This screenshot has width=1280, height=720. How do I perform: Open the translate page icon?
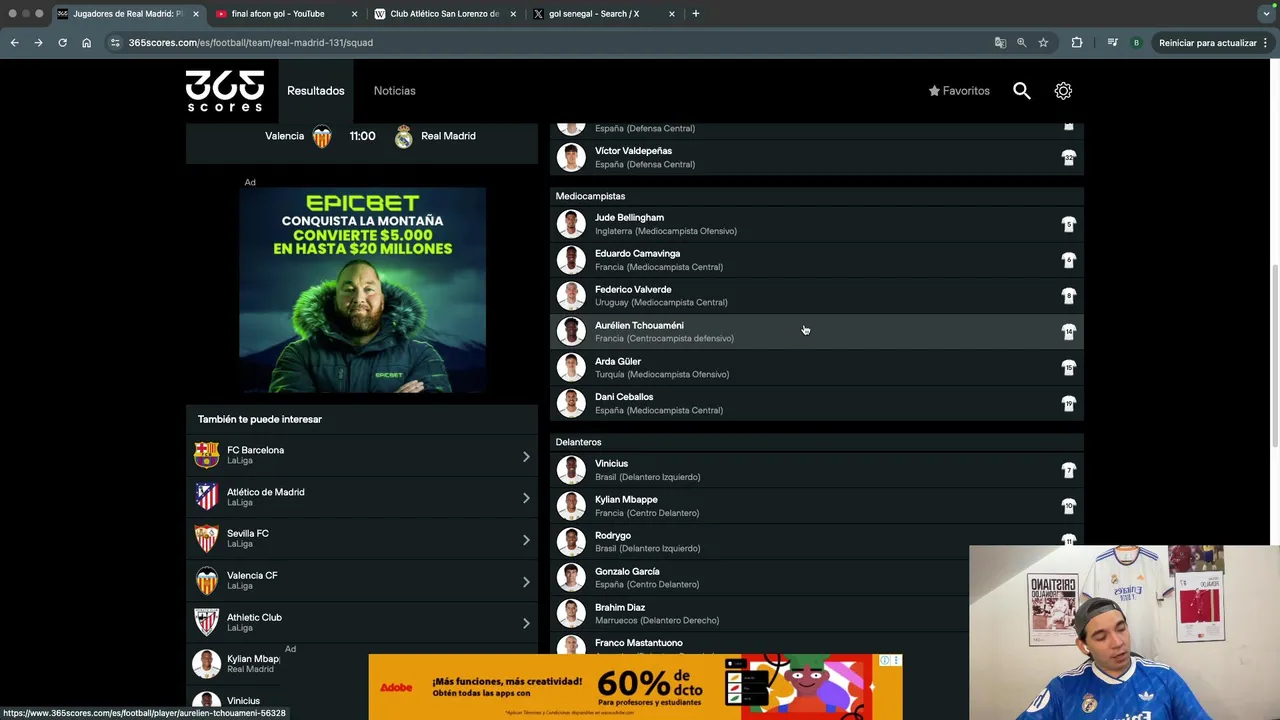tap(1000, 43)
